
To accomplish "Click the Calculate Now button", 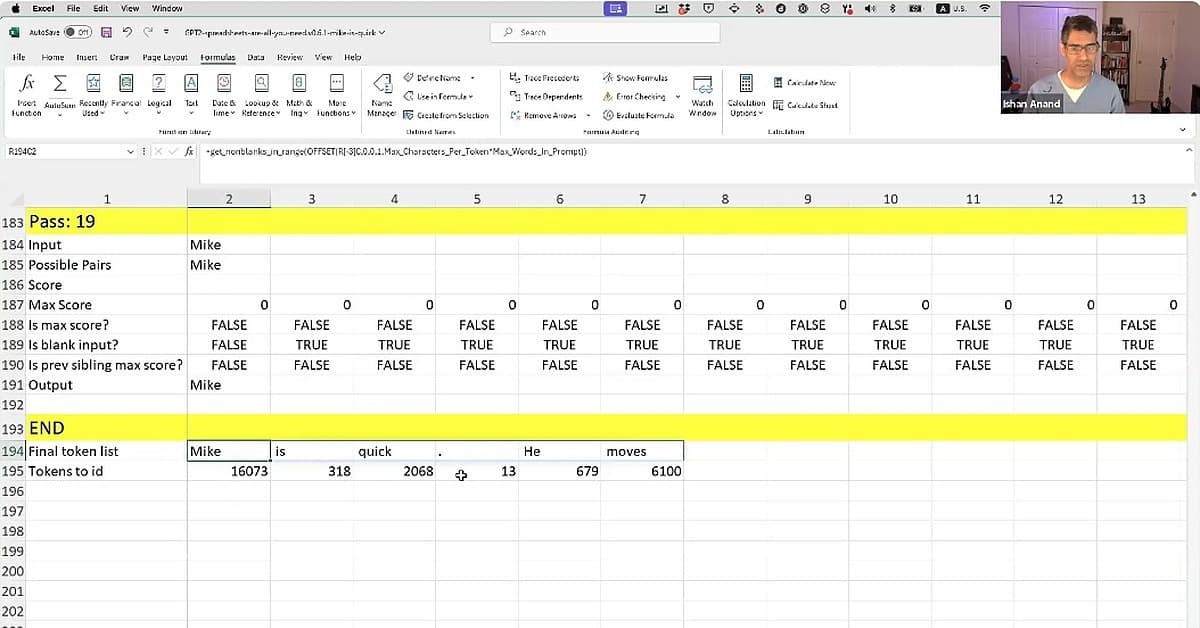I will [805, 82].
